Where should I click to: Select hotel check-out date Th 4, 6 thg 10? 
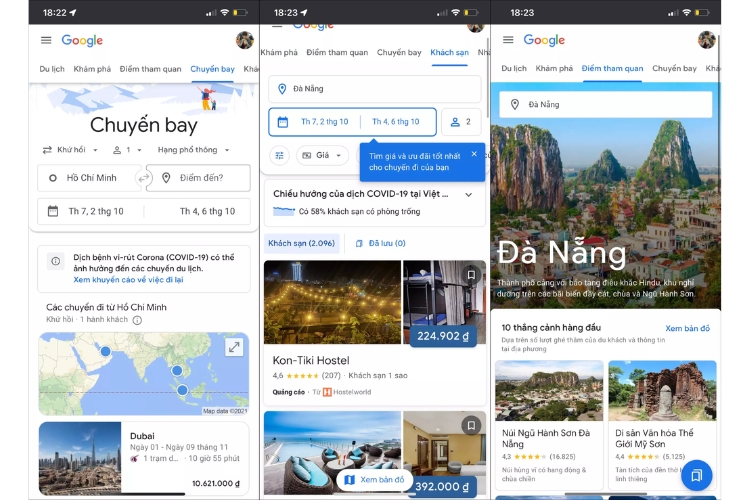pyautogui.click(x=396, y=122)
